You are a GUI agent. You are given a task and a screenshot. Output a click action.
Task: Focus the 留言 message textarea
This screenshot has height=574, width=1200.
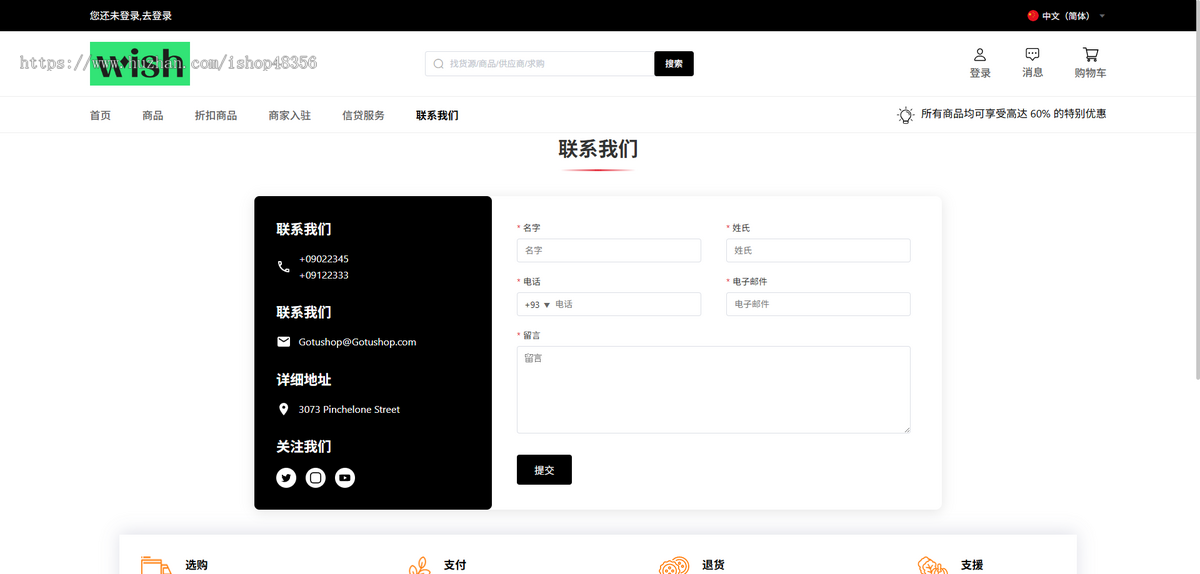click(714, 390)
